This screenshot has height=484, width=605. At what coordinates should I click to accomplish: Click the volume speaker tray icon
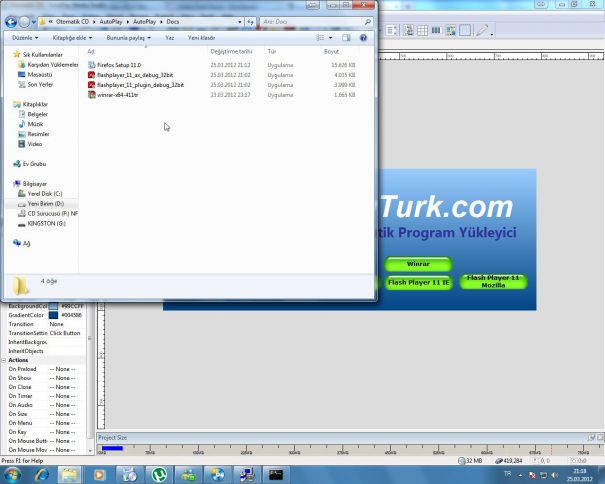[554, 475]
